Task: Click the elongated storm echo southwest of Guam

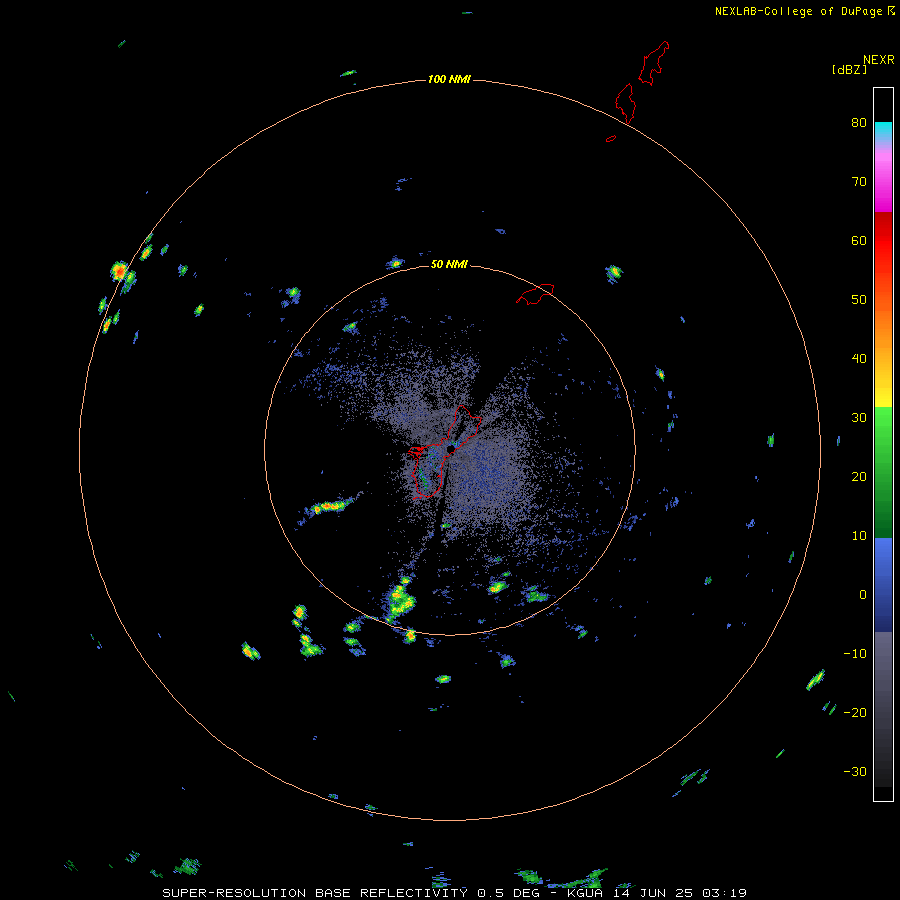Action: [x=330, y=506]
